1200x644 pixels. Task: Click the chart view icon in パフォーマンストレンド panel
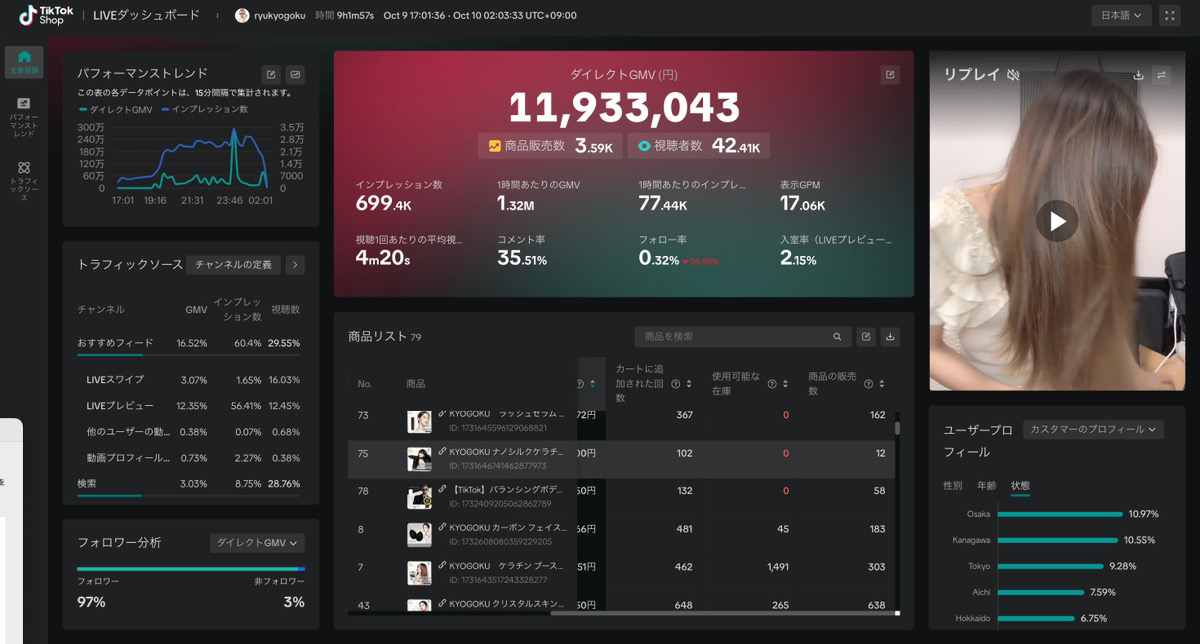(295, 74)
